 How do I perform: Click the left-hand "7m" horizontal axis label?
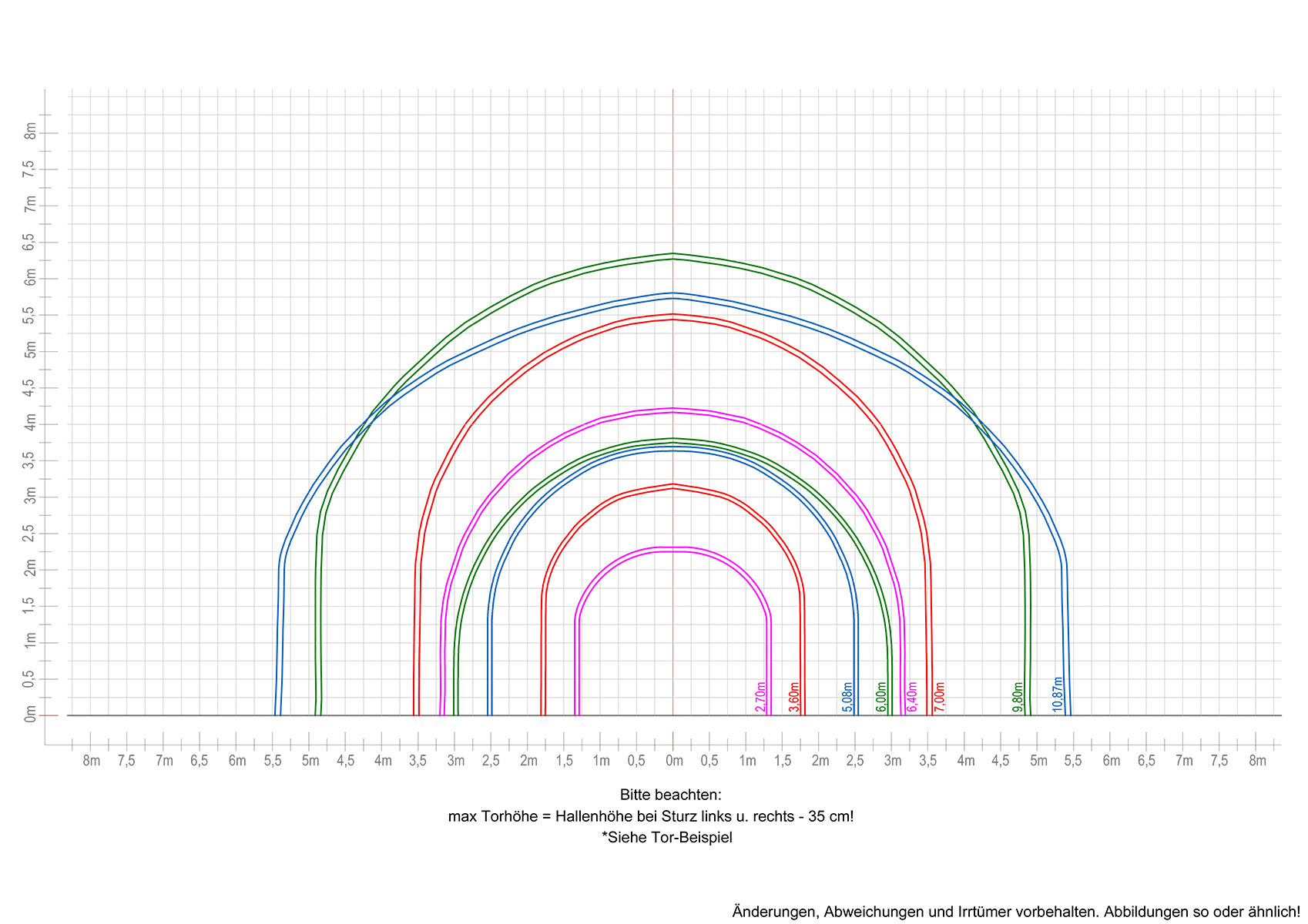tap(164, 761)
